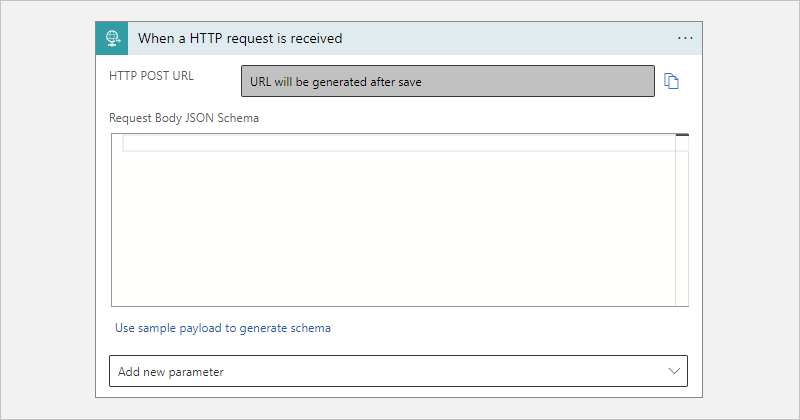Click blank space right of the sample payload link
This screenshot has height=420, width=800.
500,327
